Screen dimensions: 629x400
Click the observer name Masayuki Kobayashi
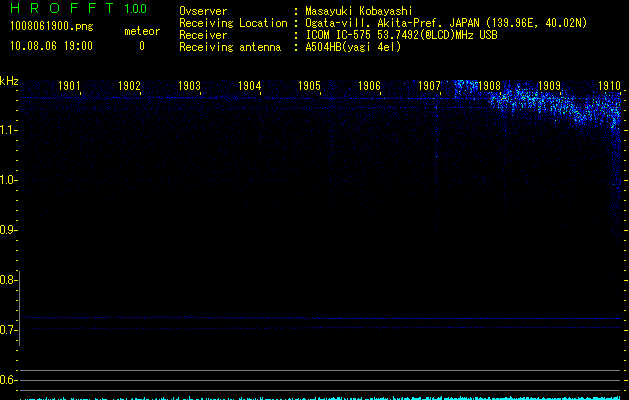tap(359, 11)
